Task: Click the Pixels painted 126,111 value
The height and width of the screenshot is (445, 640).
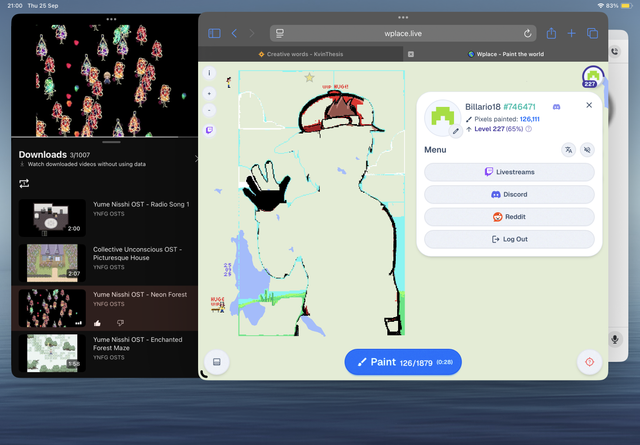Action: tap(529, 119)
